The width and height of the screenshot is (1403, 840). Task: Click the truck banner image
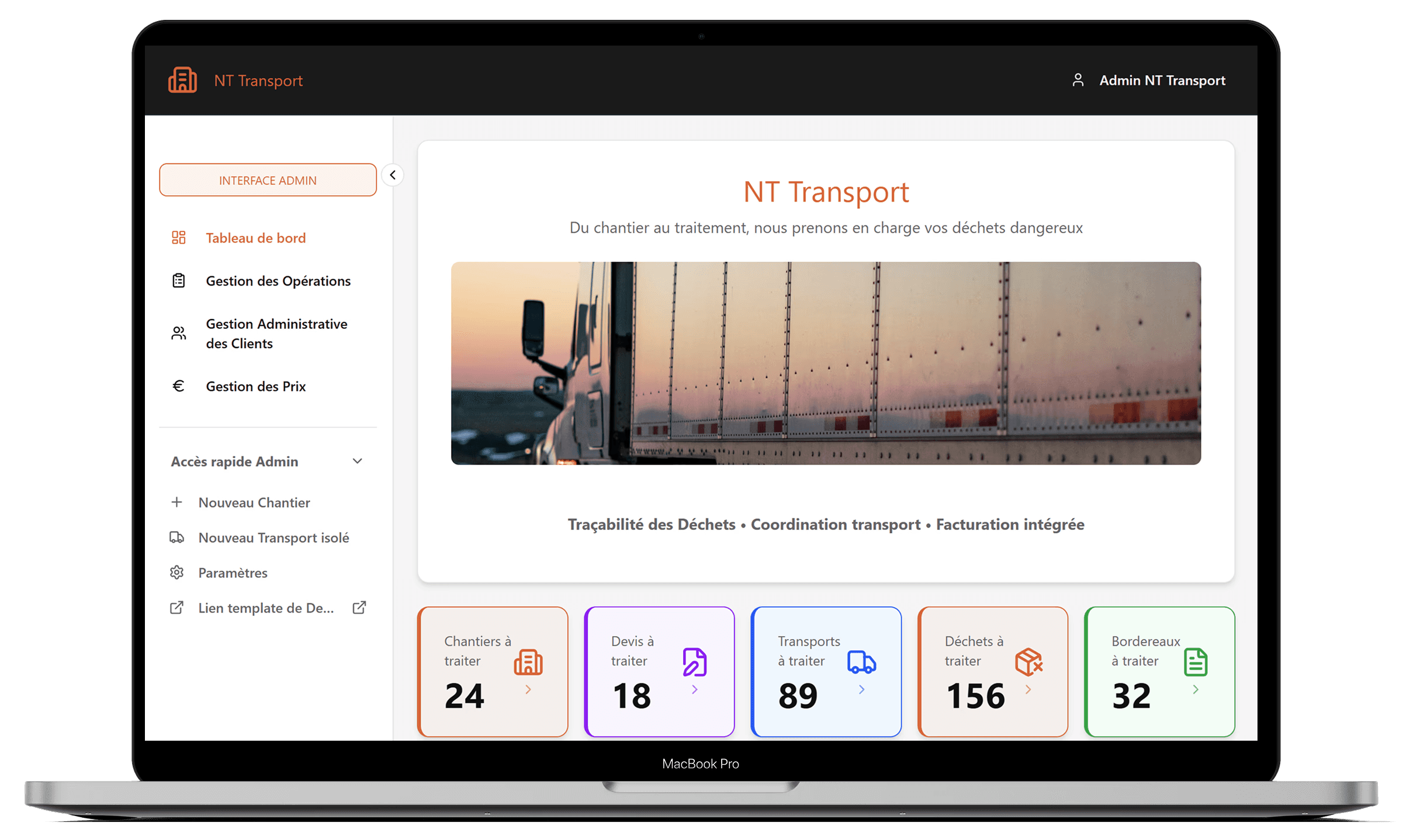[x=826, y=363]
